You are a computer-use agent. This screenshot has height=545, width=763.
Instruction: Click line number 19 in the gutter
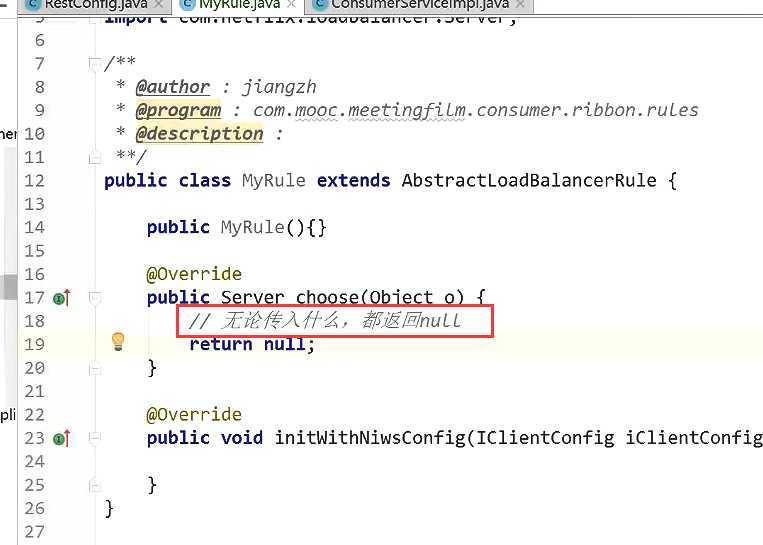[x=34, y=345]
